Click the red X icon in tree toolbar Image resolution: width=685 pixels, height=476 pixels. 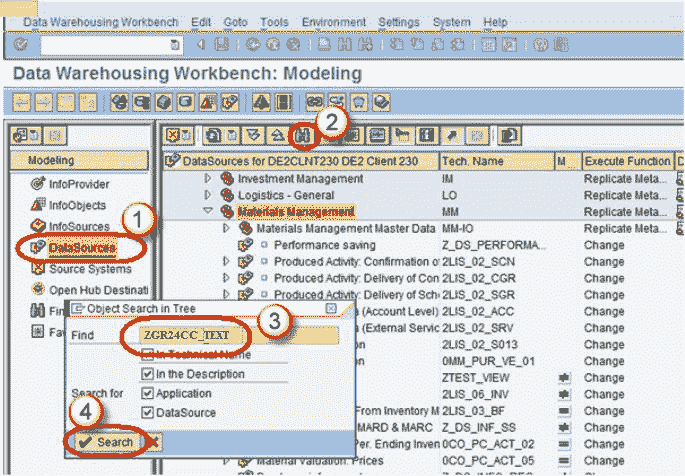tap(173, 136)
